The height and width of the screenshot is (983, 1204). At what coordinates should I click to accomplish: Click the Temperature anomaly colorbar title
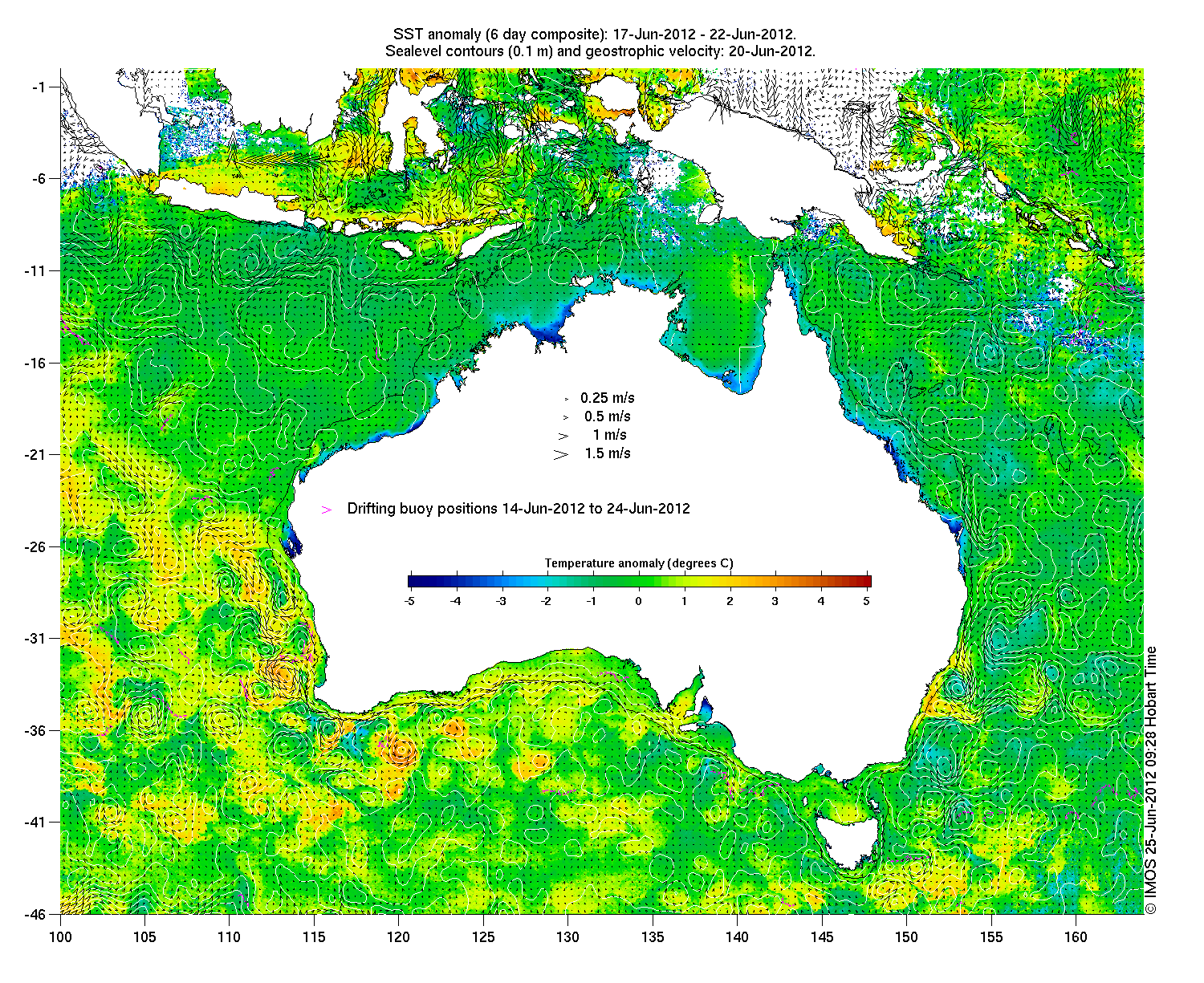[x=639, y=563]
